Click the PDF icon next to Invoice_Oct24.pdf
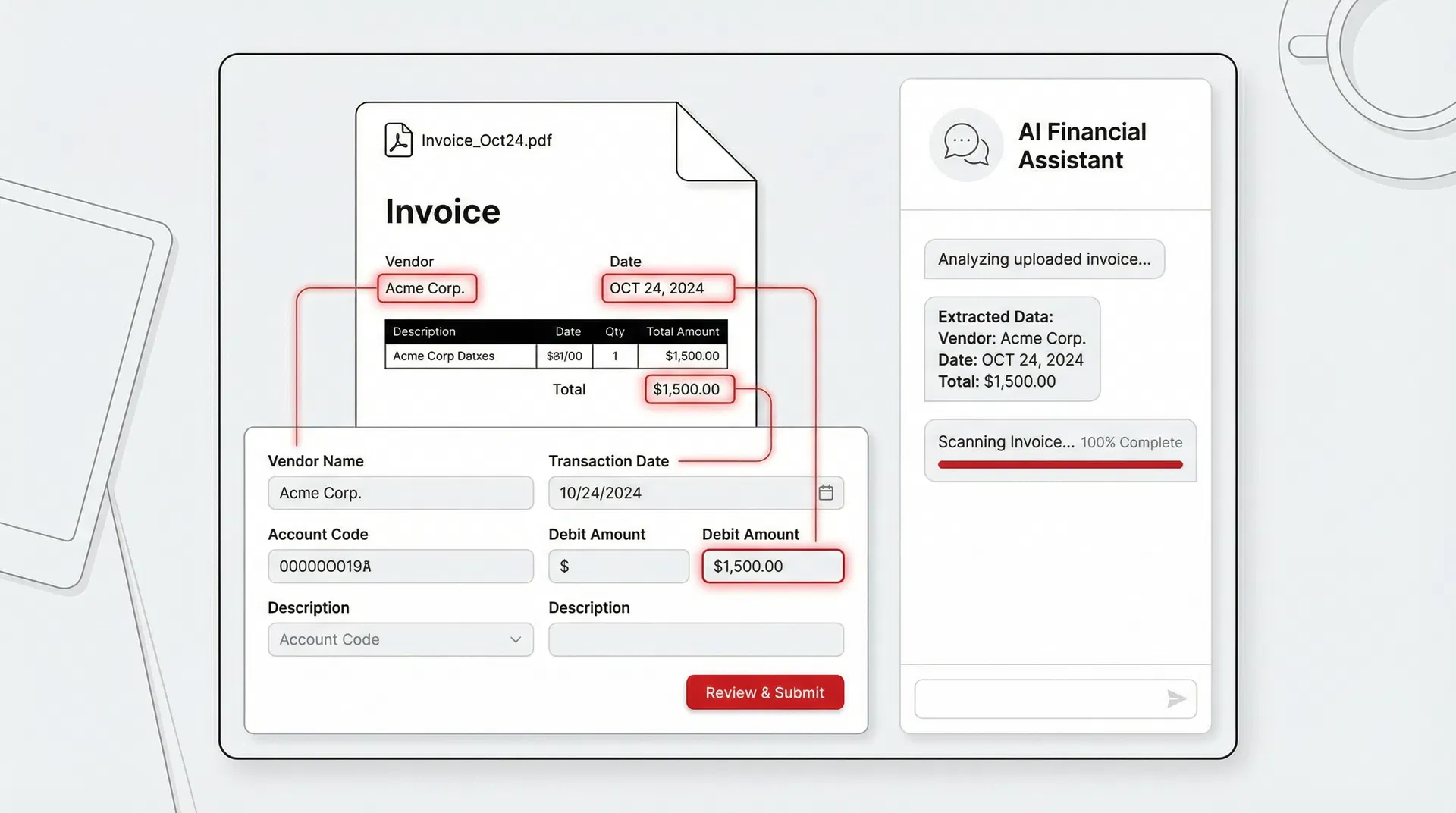This screenshot has height=813, width=1456. (x=397, y=140)
